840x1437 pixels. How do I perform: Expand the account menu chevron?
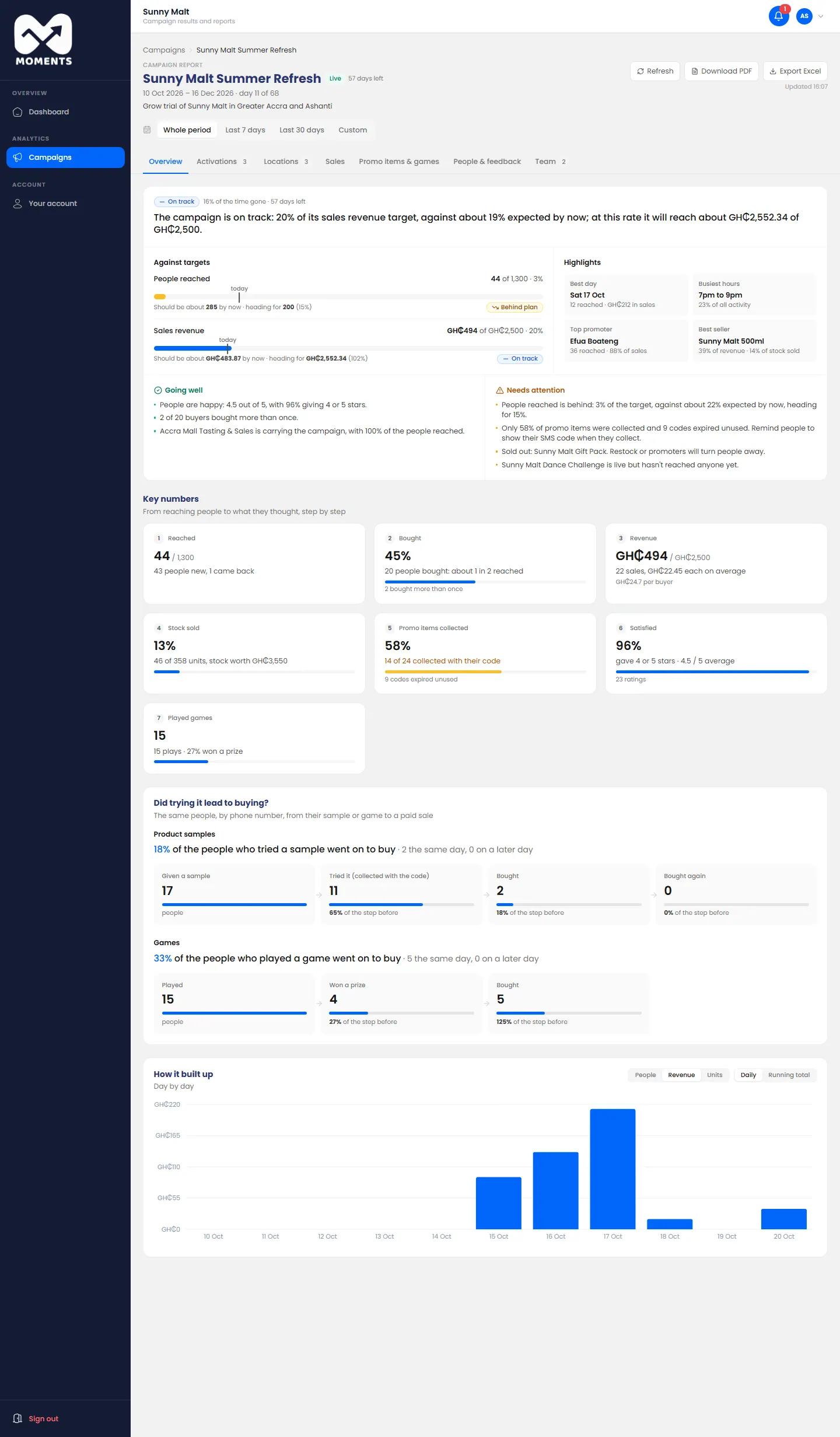tap(821, 16)
